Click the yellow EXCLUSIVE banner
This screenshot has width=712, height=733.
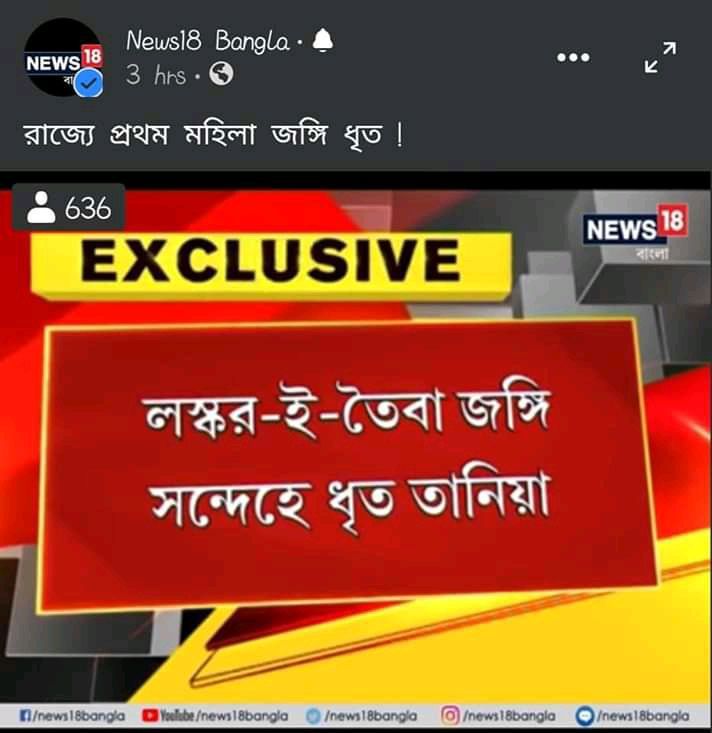tap(270, 262)
